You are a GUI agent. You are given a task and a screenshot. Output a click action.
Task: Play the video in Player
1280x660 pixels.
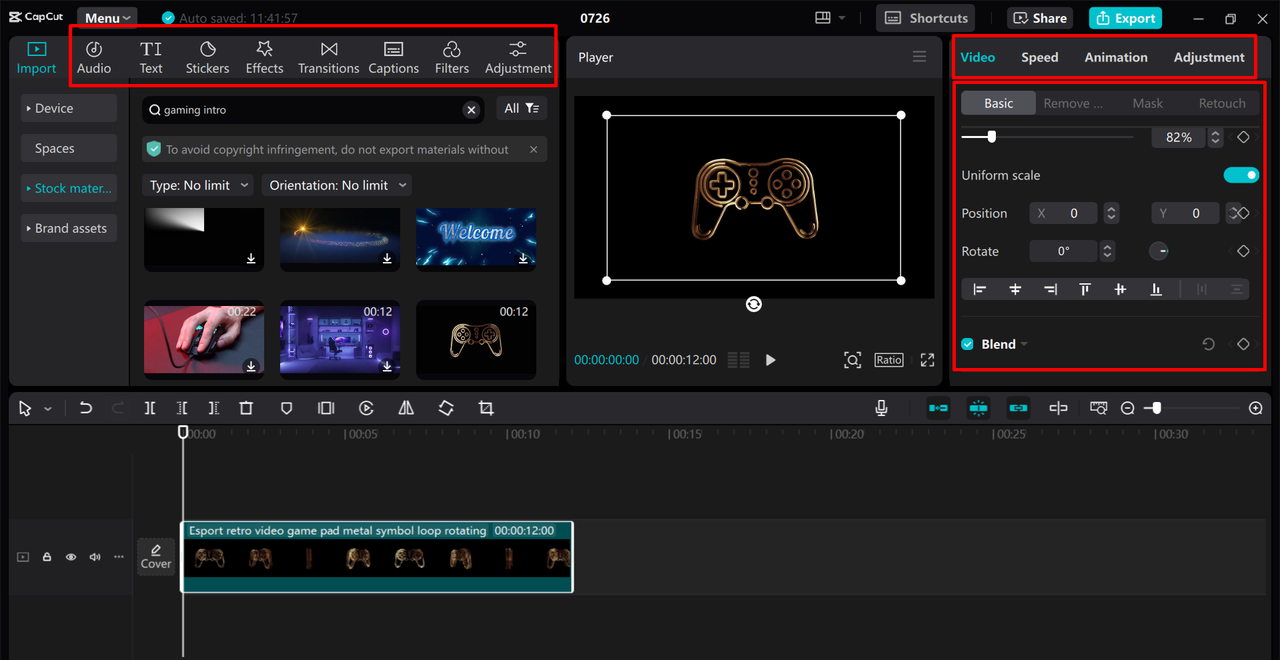tap(770, 360)
